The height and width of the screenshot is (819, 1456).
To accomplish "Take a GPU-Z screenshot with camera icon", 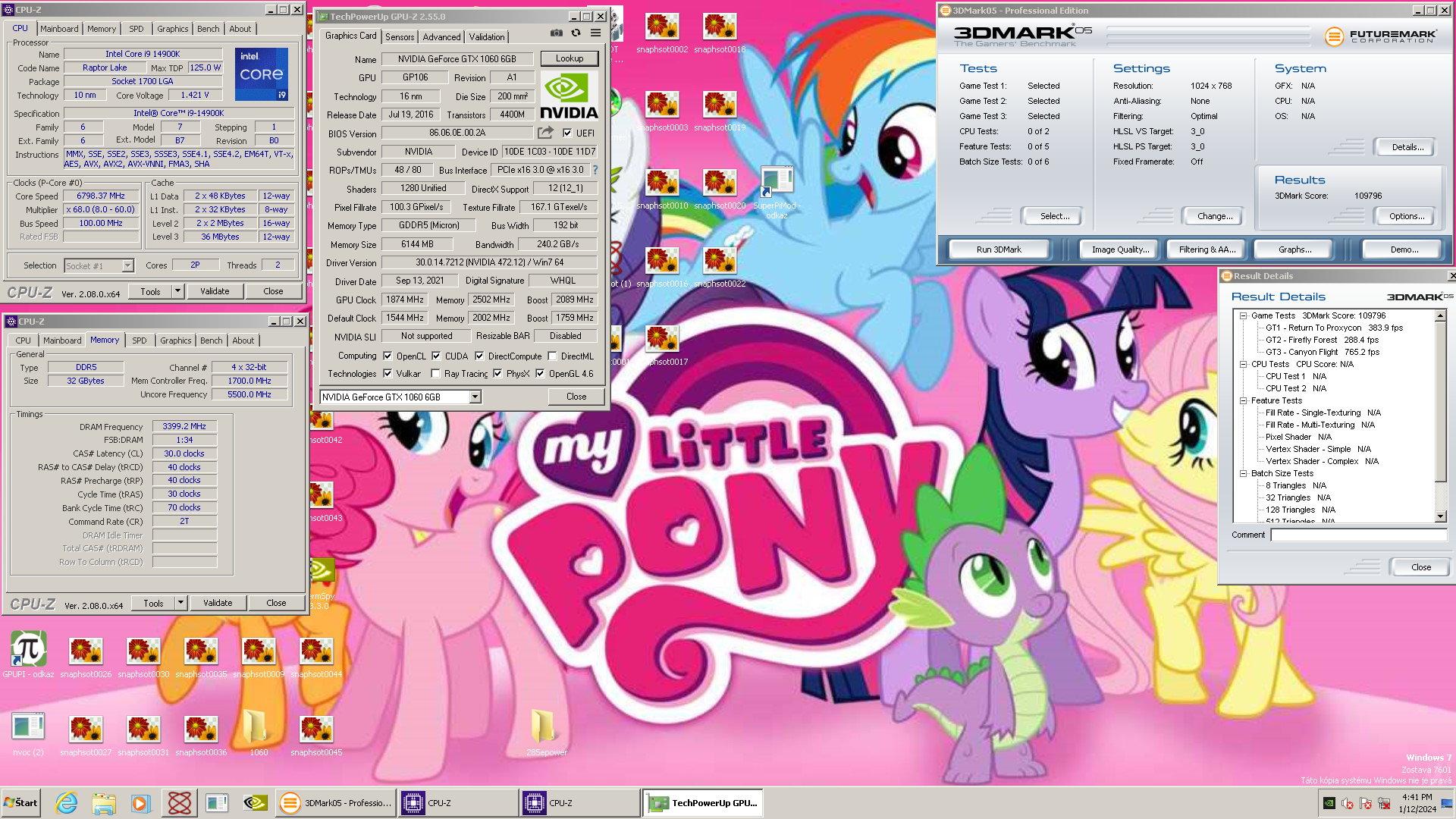I will (x=557, y=33).
